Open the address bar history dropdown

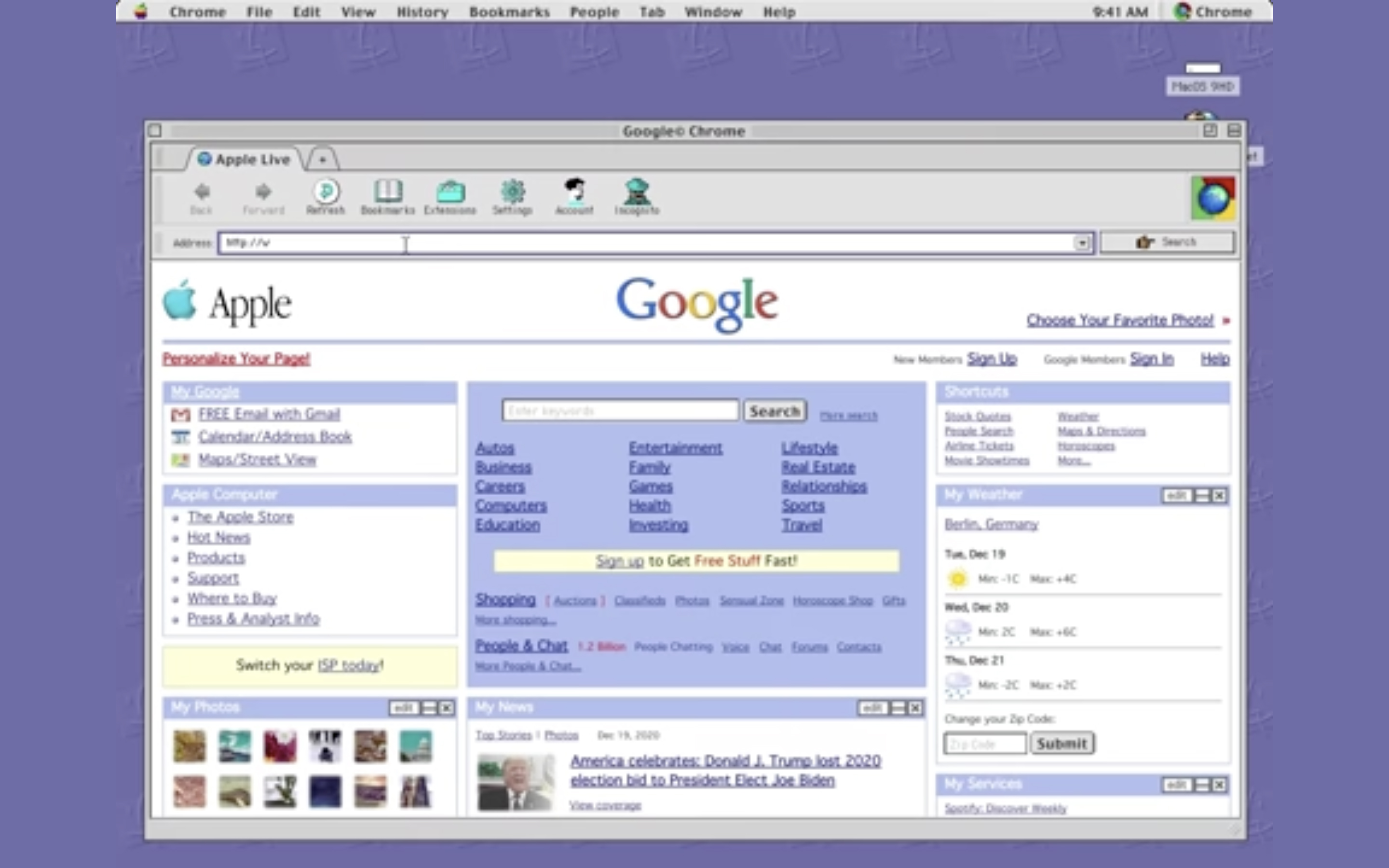click(1082, 243)
